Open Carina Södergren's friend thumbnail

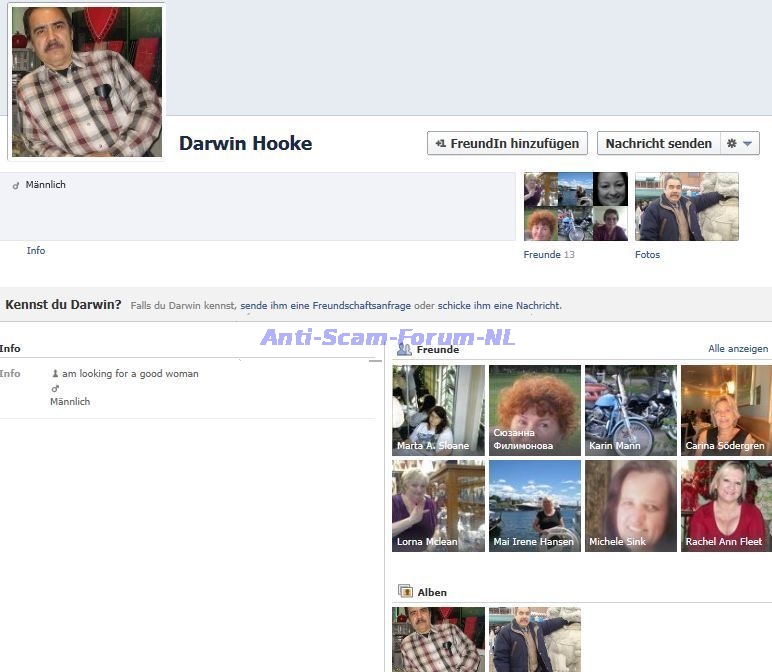pos(726,410)
